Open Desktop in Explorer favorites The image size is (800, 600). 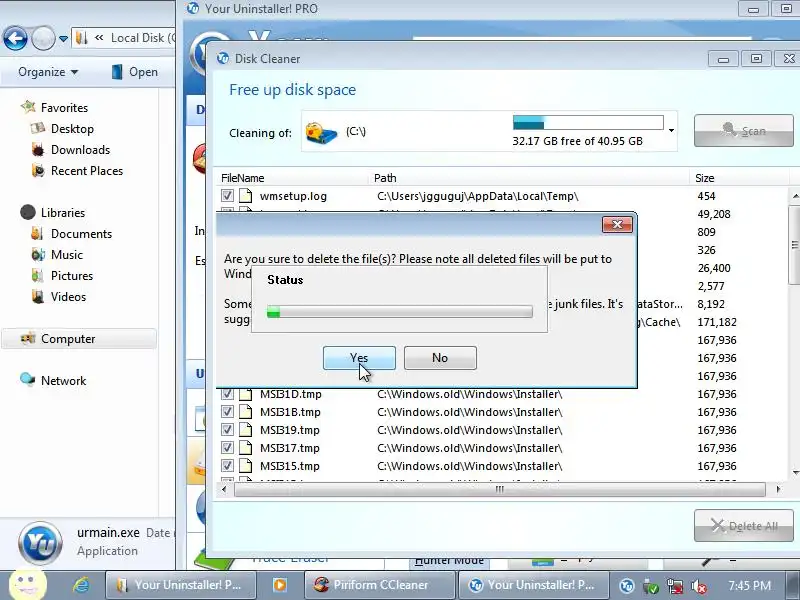click(x=72, y=129)
